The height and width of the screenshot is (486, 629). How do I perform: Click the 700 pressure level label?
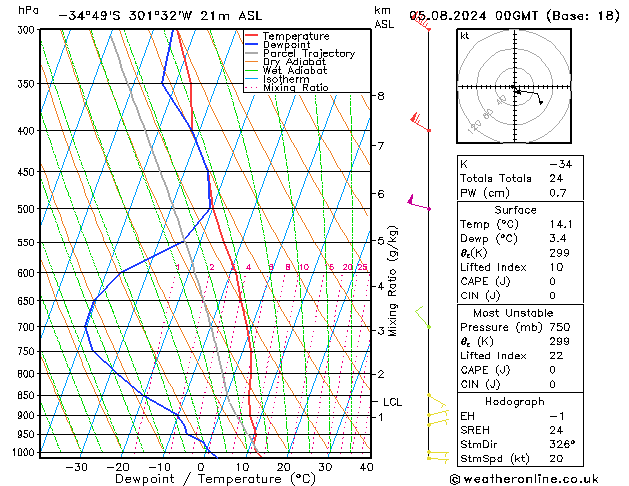click(28, 327)
